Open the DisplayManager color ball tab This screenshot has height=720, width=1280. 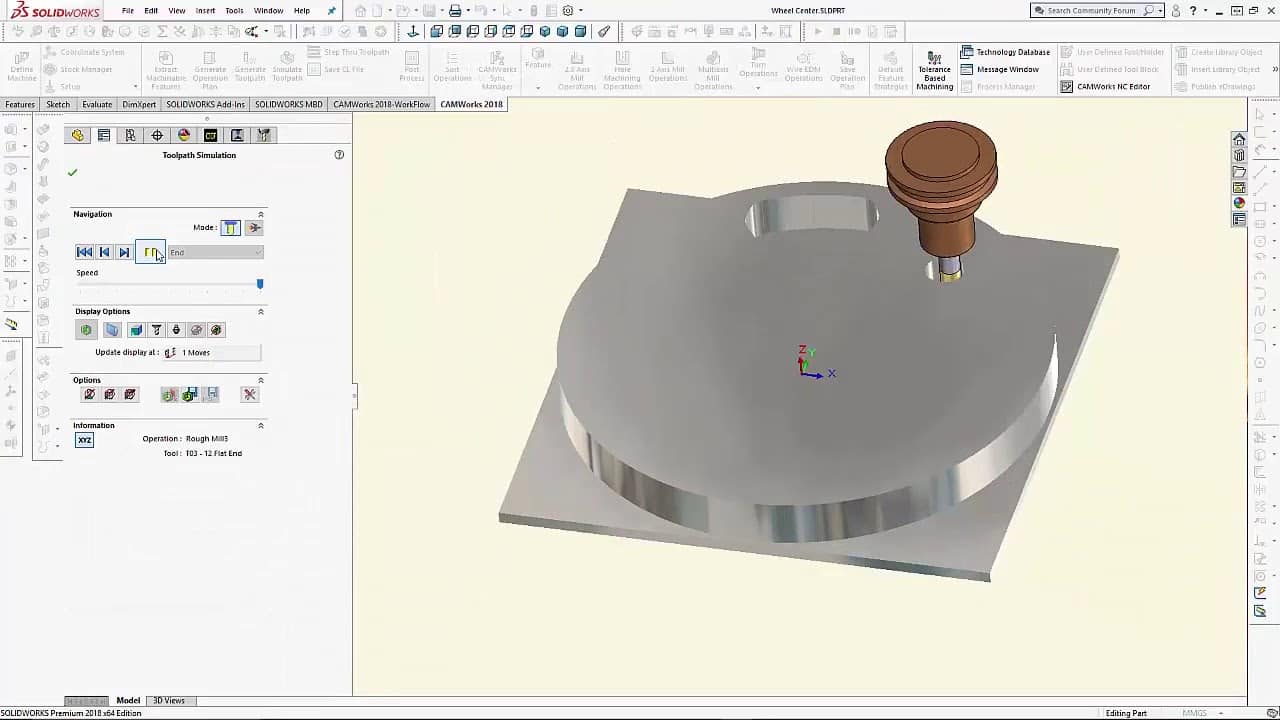pos(184,135)
